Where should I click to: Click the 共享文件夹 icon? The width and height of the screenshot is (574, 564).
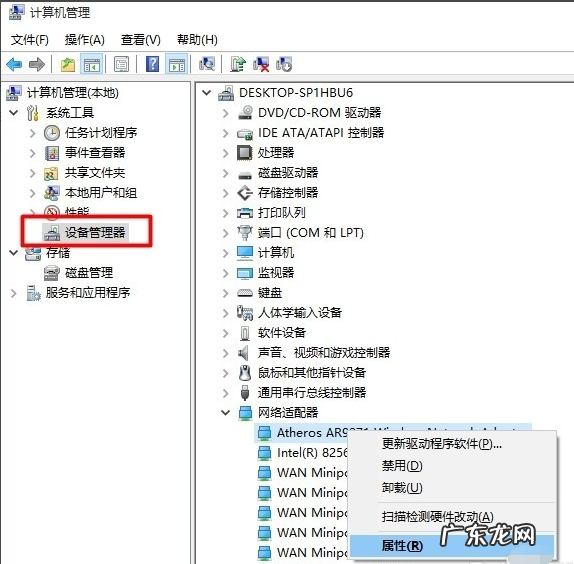(51, 173)
